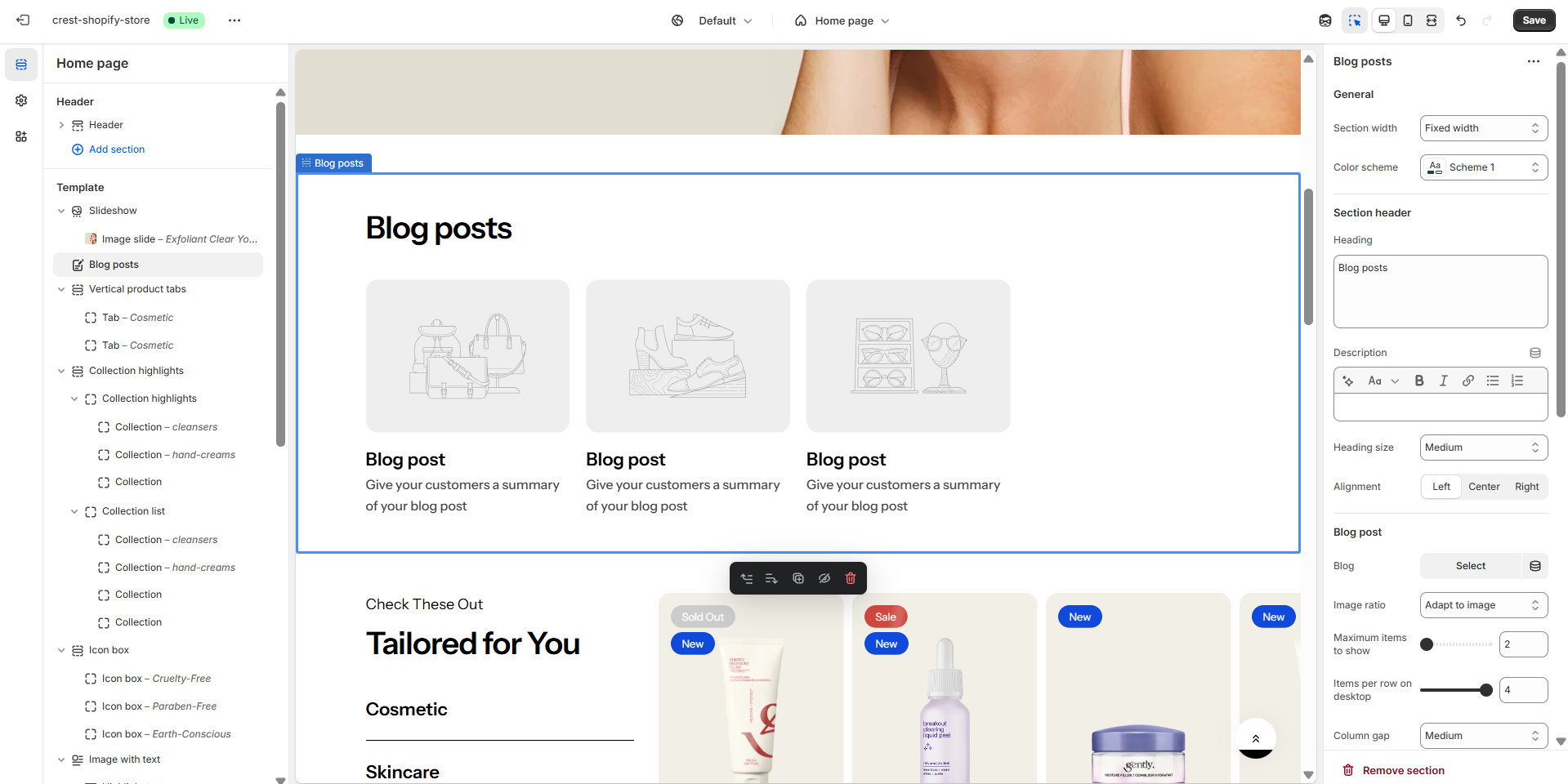Set heading alignment to Right

coord(1526,487)
